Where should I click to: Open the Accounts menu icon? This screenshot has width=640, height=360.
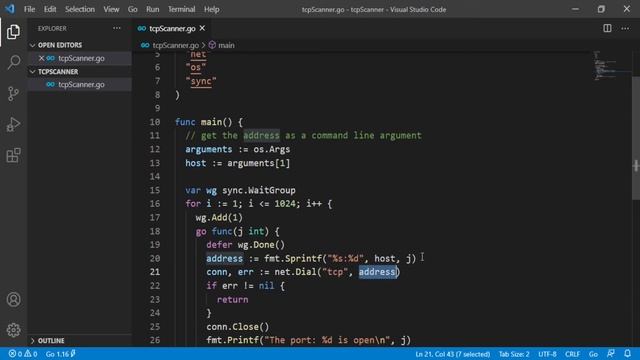point(13,300)
